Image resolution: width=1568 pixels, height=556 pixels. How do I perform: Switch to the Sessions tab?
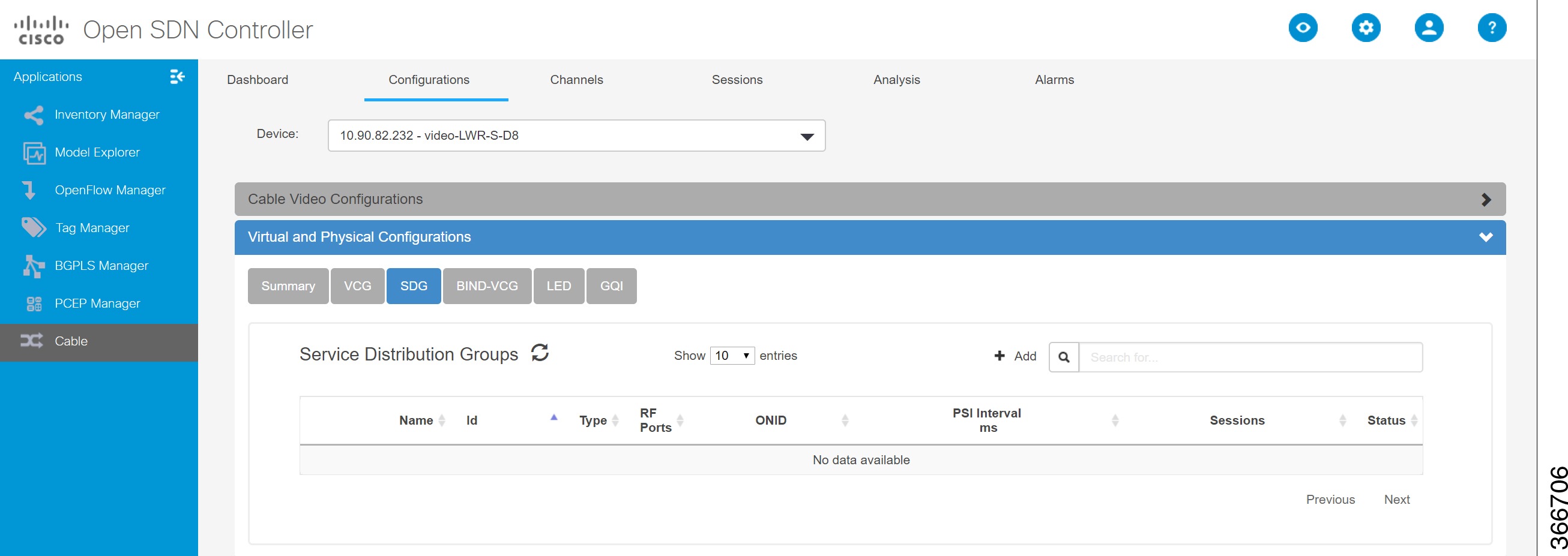tap(737, 80)
